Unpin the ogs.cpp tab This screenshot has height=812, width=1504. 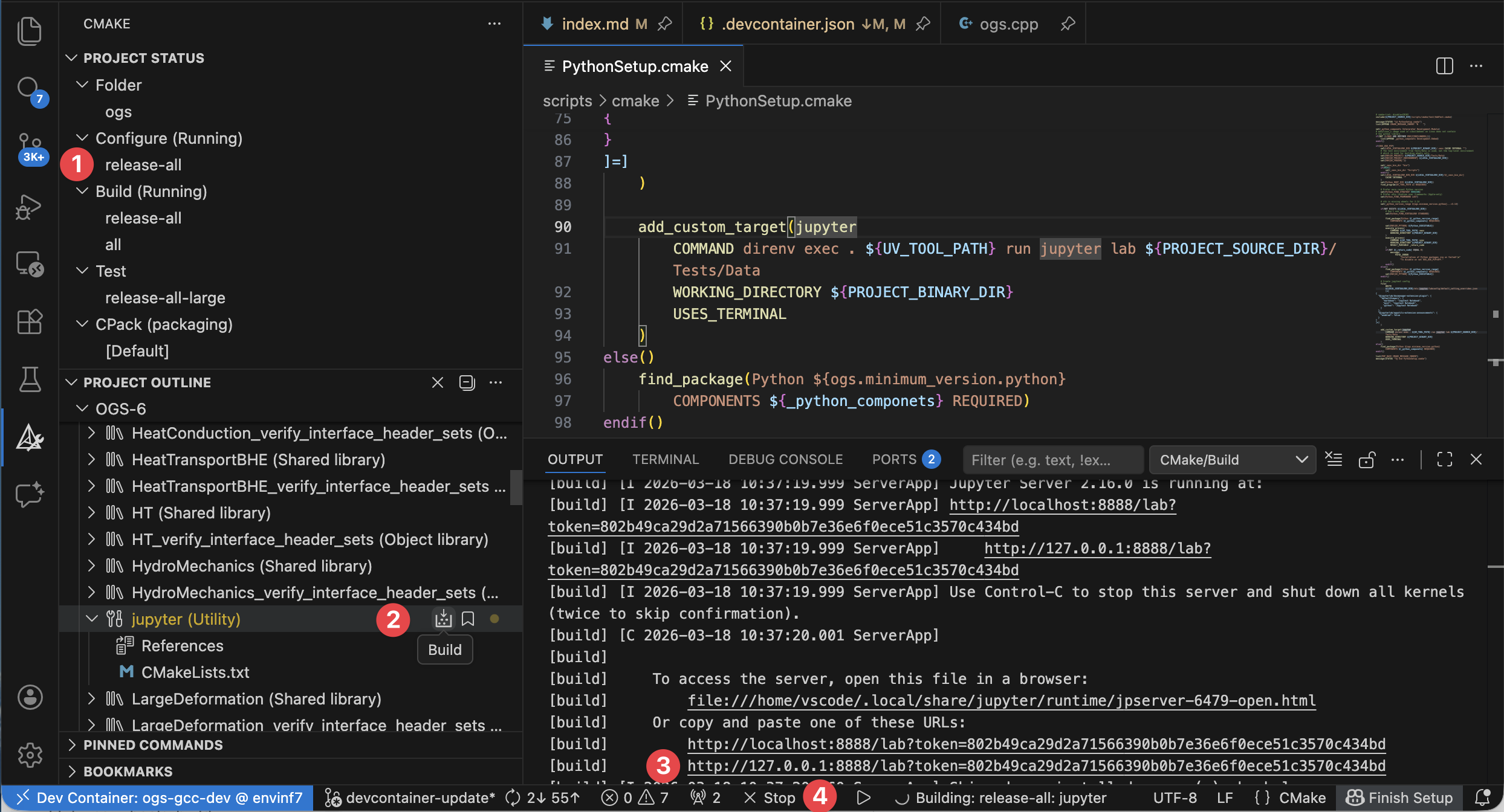[1068, 24]
